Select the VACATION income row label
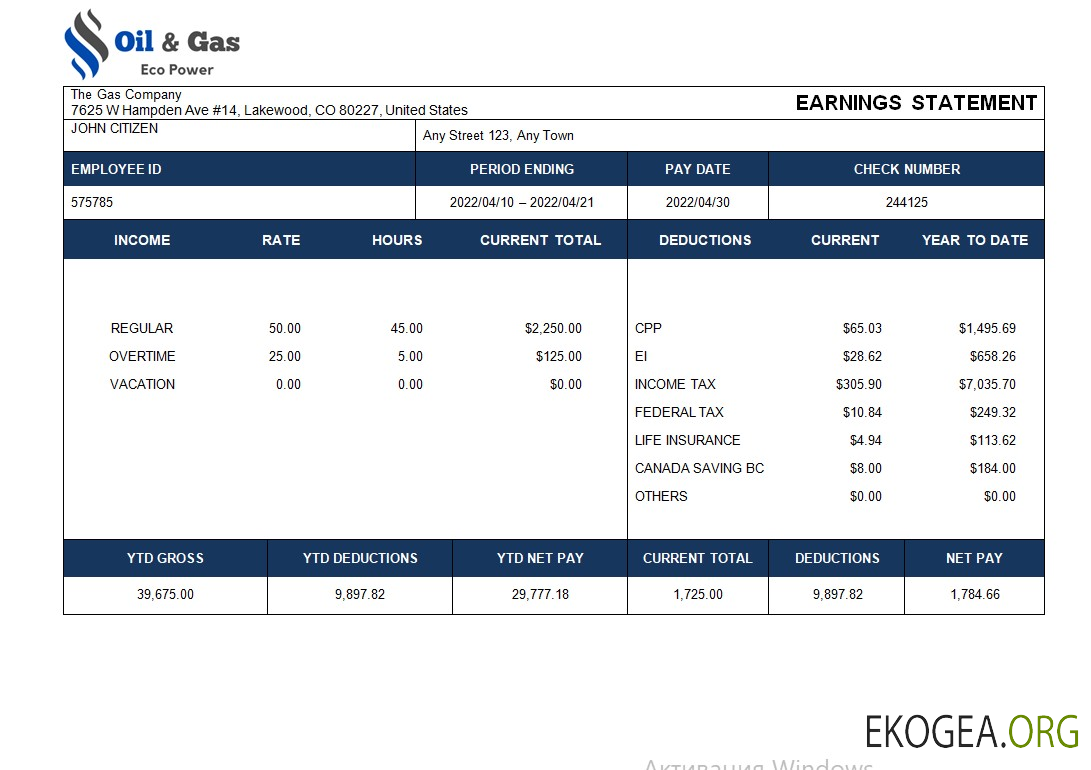This screenshot has width=1091, height=770. click(x=142, y=384)
